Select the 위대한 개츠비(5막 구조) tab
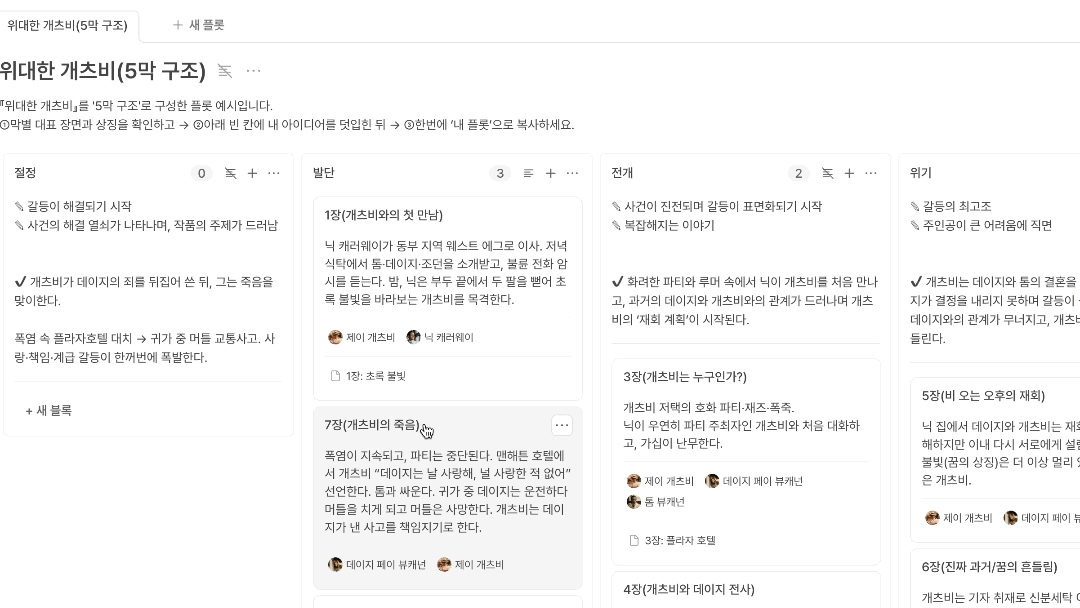Screen dimensions: 1080x608 [x=68, y=25]
